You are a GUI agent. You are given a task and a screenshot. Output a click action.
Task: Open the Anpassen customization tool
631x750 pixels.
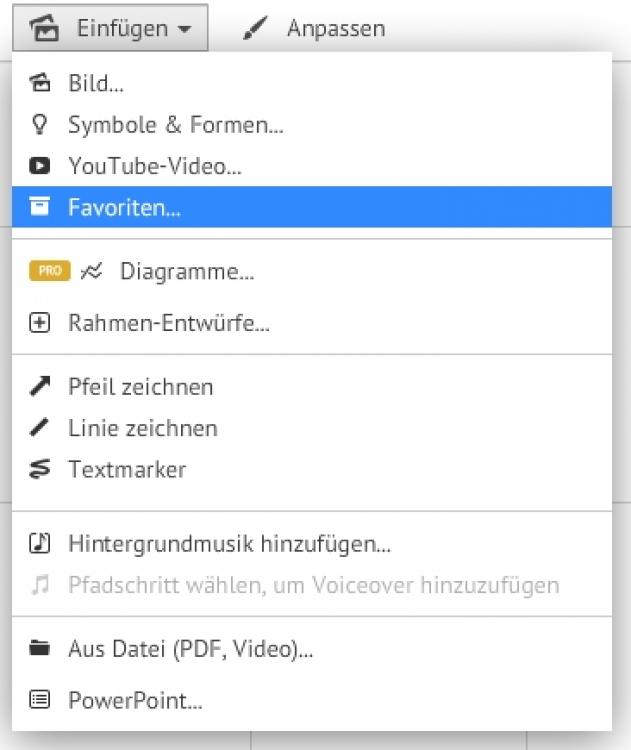[335, 29]
